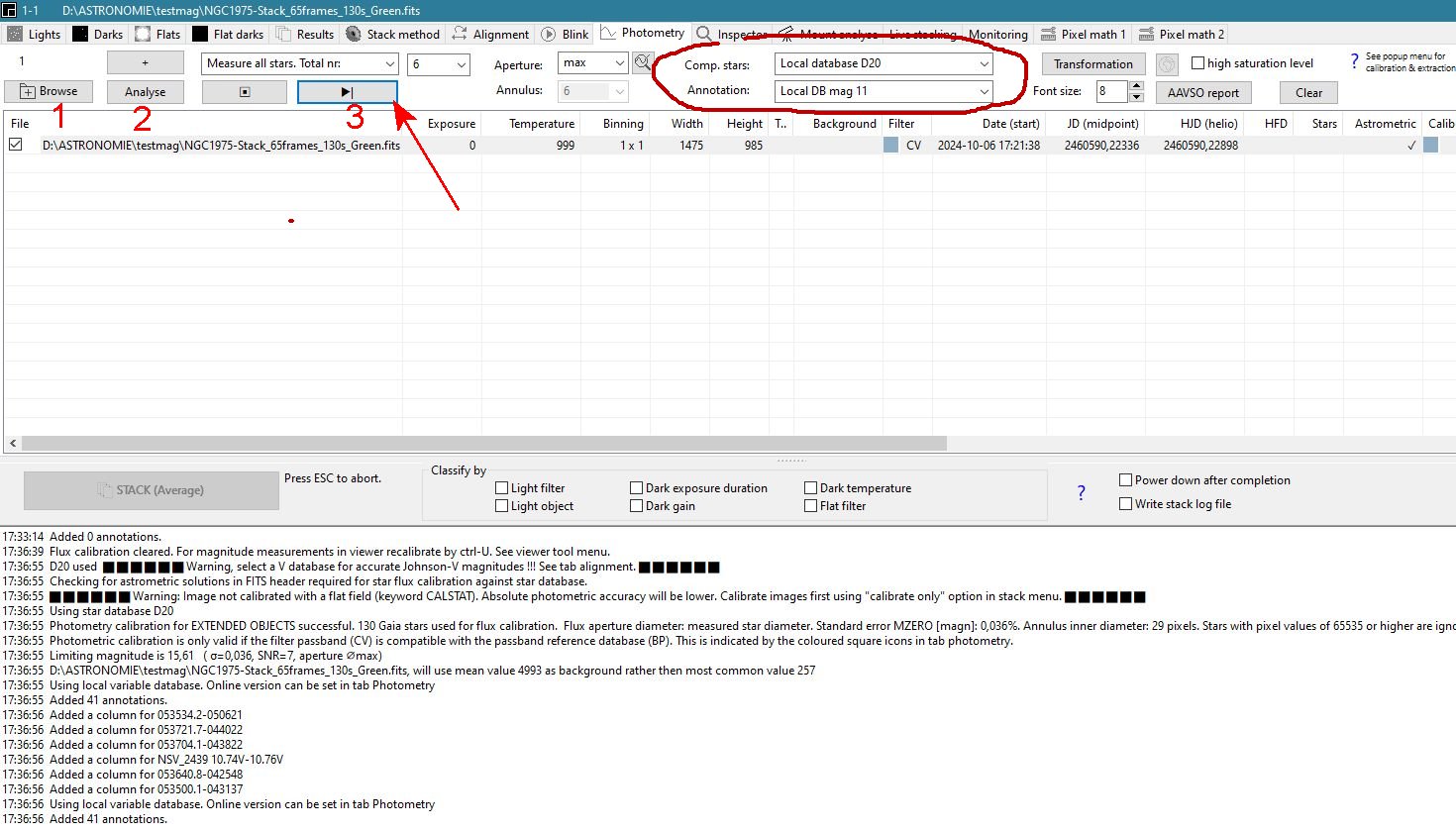Click the magnifier icon next to Aperture

(x=643, y=63)
